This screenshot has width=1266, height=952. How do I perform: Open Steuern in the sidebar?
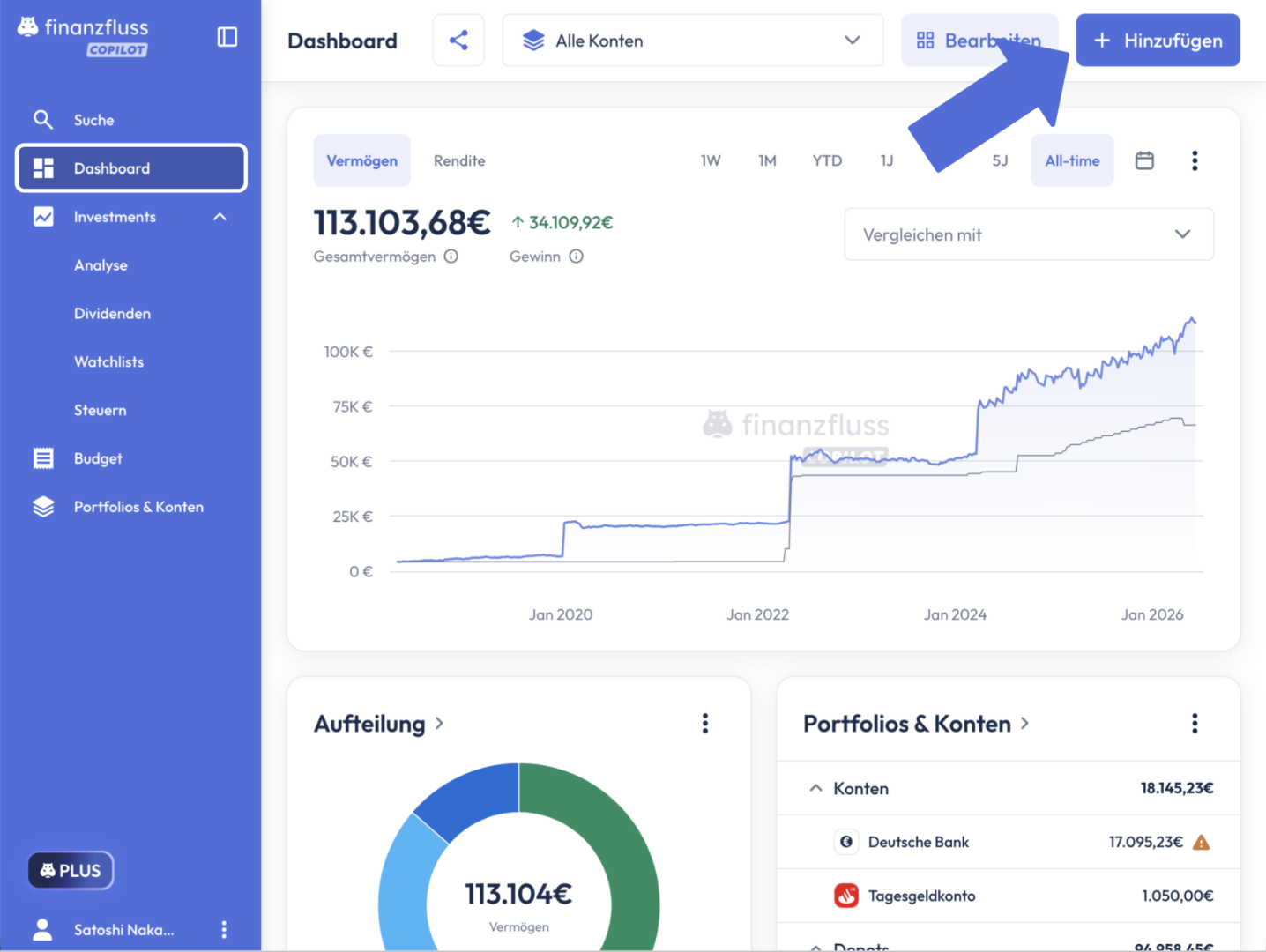pos(100,411)
